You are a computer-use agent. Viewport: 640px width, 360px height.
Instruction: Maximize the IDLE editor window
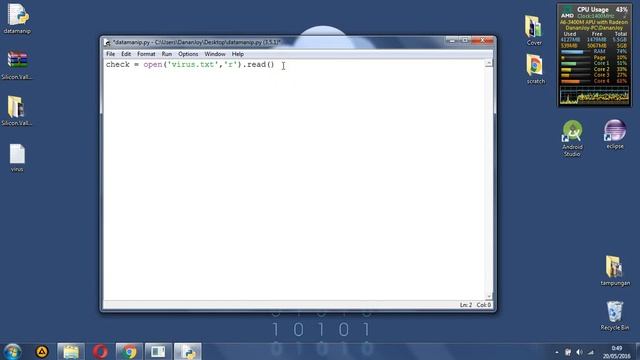464,40
